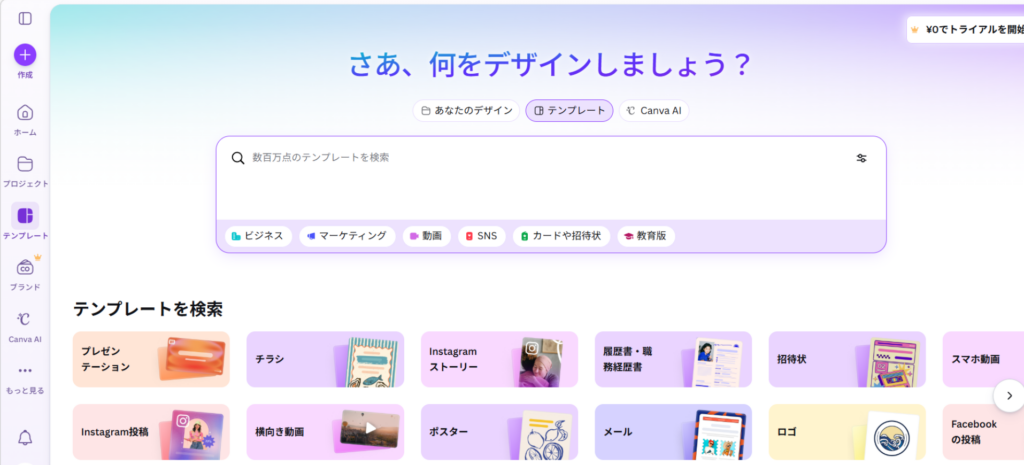Start trial via ¥0でトライアルを開始 button
Screen dimensions: 1024x465
pyautogui.click(x=966, y=29)
